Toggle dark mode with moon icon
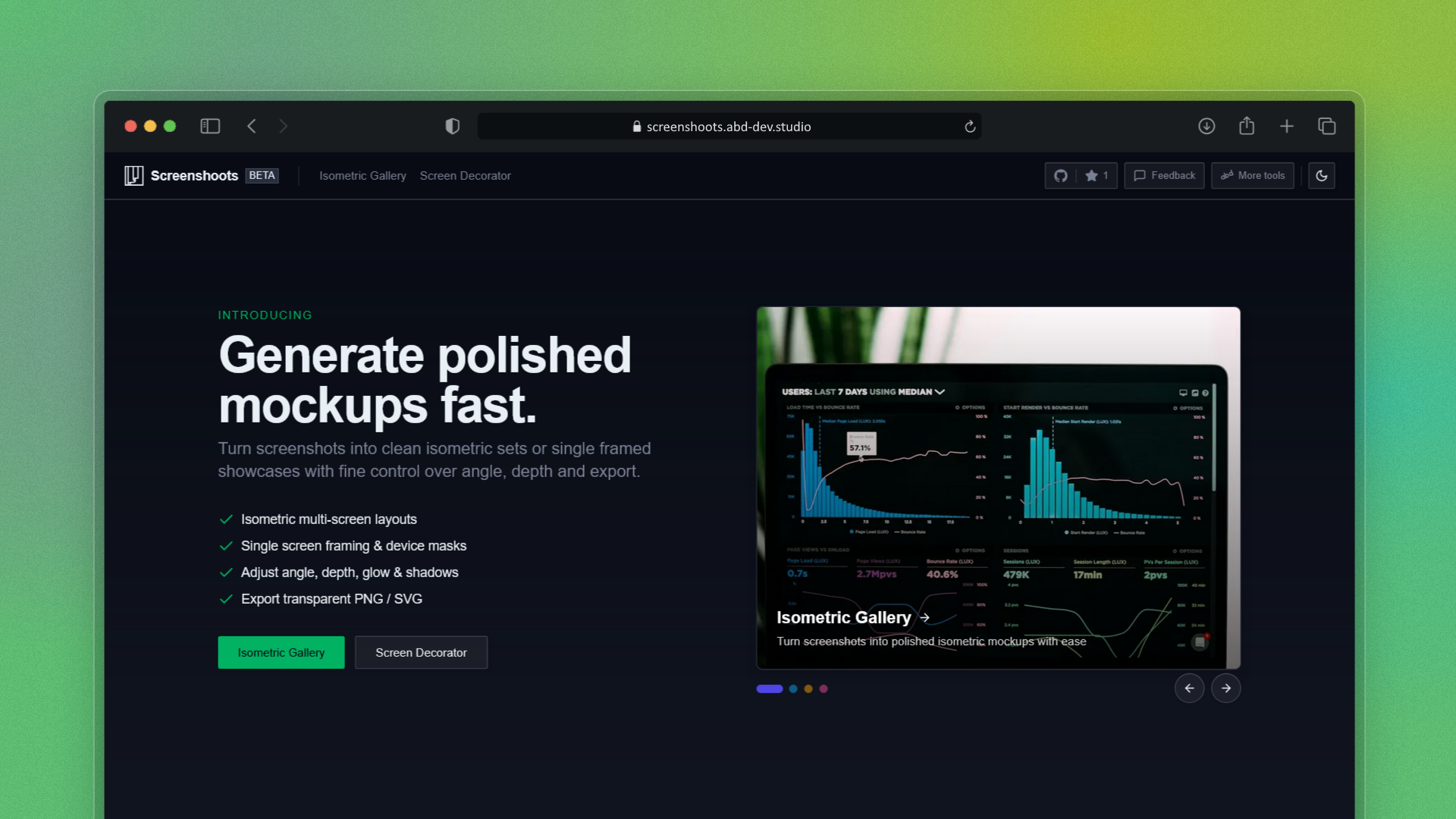Viewport: 1456px width, 819px height. pos(1321,175)
